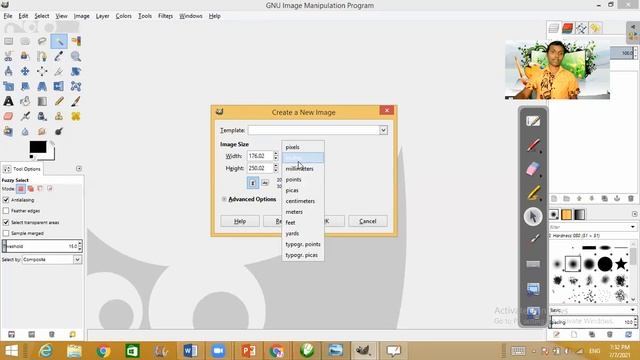This screenshot has width=640, height=360.
Task: Select the Free Select lasso tool
Action: [x=42, y=41]
